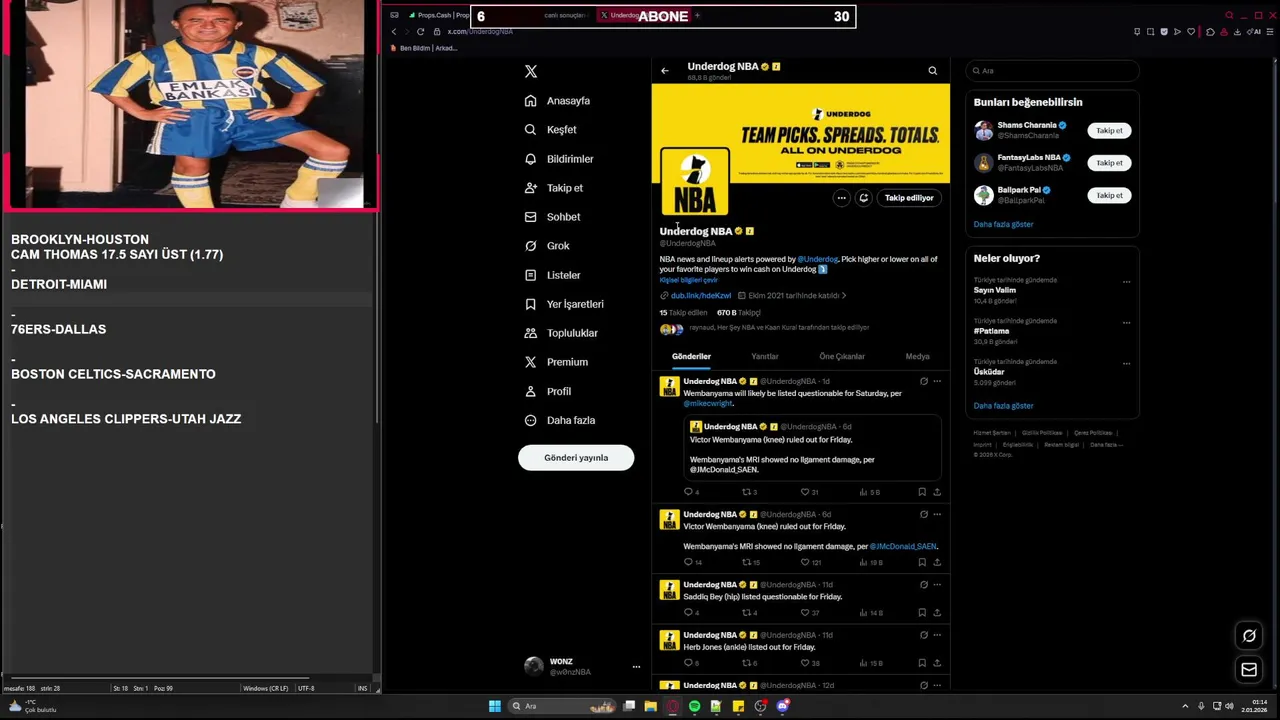
Task: Like the Saddiq Bey questionable post
Action: coord(805,613)
